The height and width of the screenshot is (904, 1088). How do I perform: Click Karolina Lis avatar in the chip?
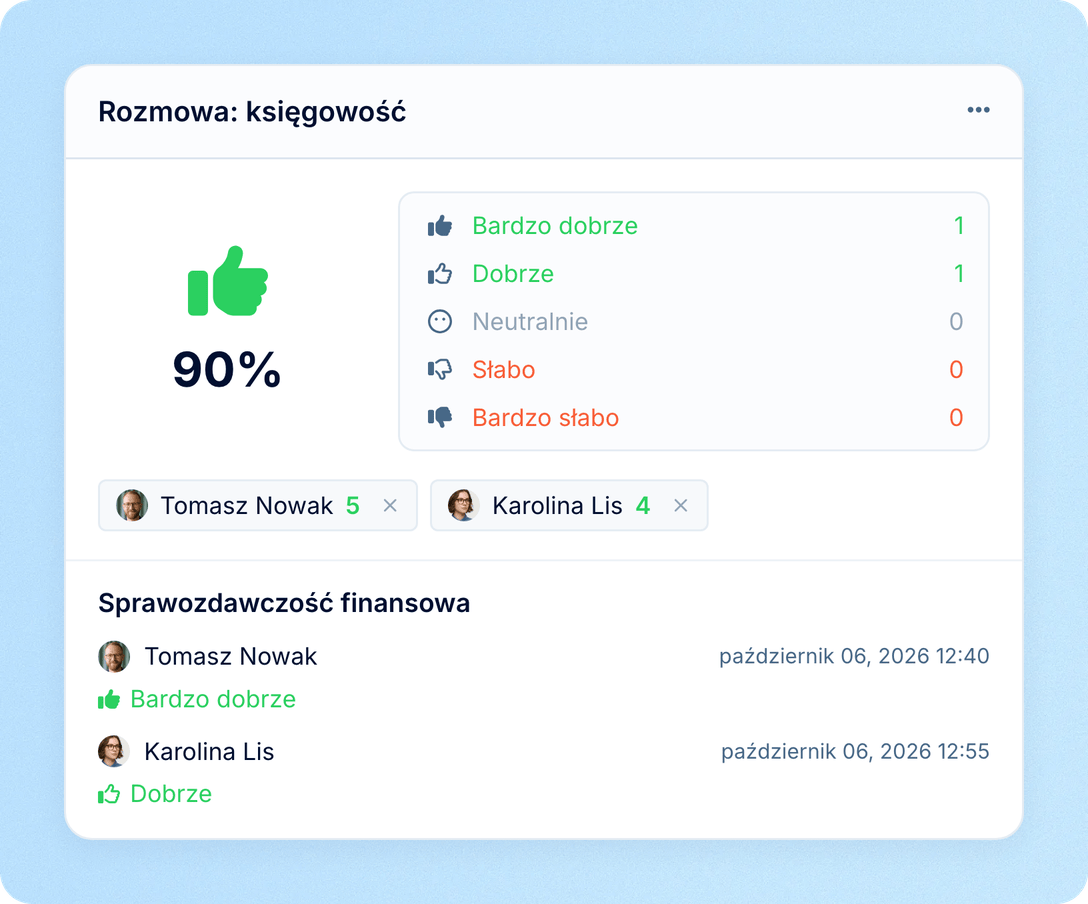pyautogui.click(x=464, y=505)
